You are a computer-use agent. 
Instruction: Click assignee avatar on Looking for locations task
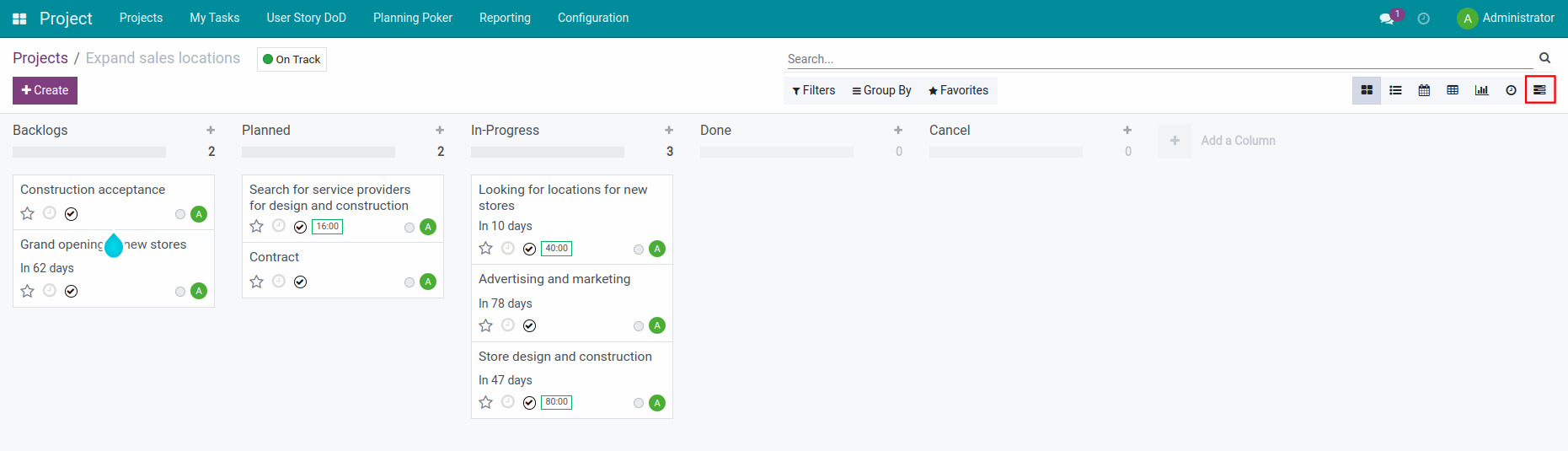(x=657, y=249)
